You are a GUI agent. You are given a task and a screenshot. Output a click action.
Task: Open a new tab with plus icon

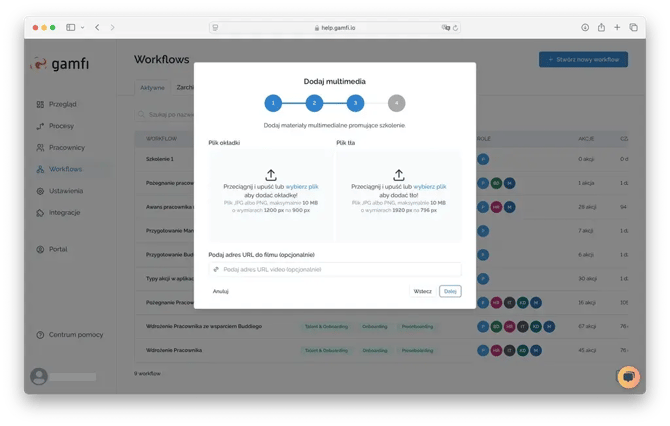617,27
